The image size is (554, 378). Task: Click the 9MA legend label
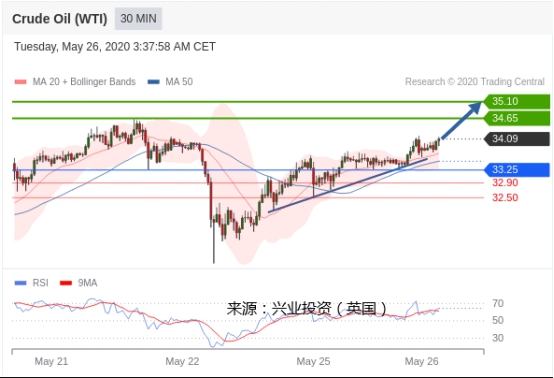click(x=87, y=283)
